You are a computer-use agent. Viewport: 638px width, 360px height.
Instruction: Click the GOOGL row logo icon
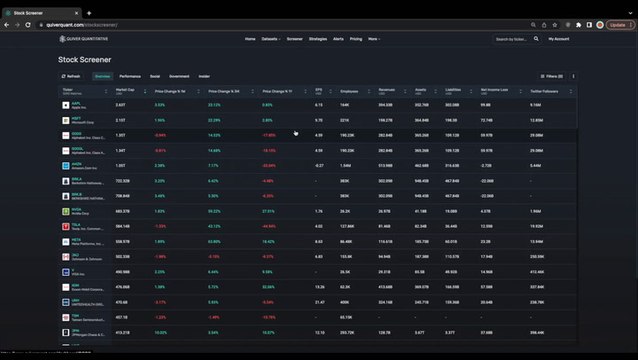(x=66, y=151)
